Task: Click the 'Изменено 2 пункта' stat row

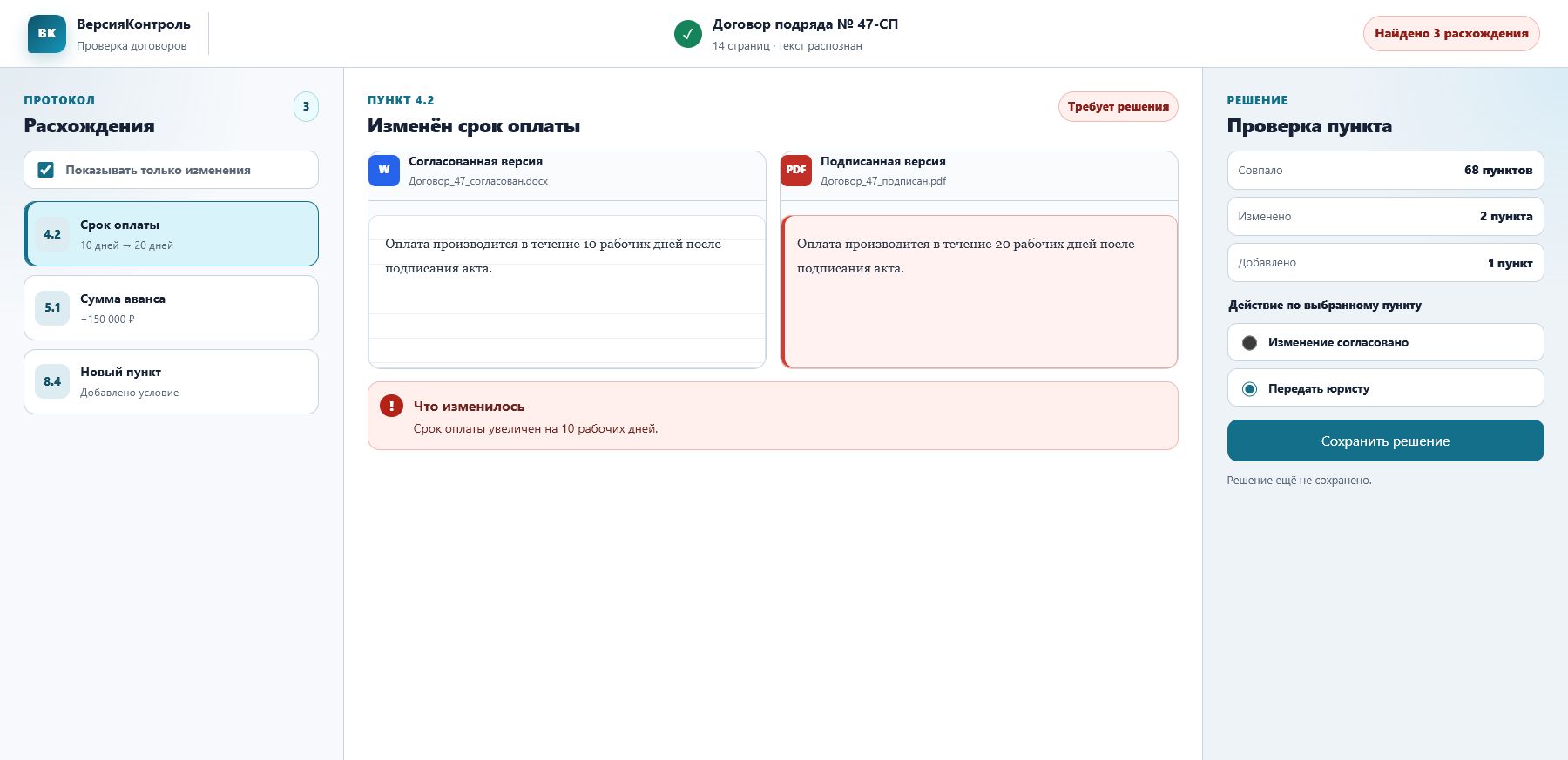Action: (1385, 216)
